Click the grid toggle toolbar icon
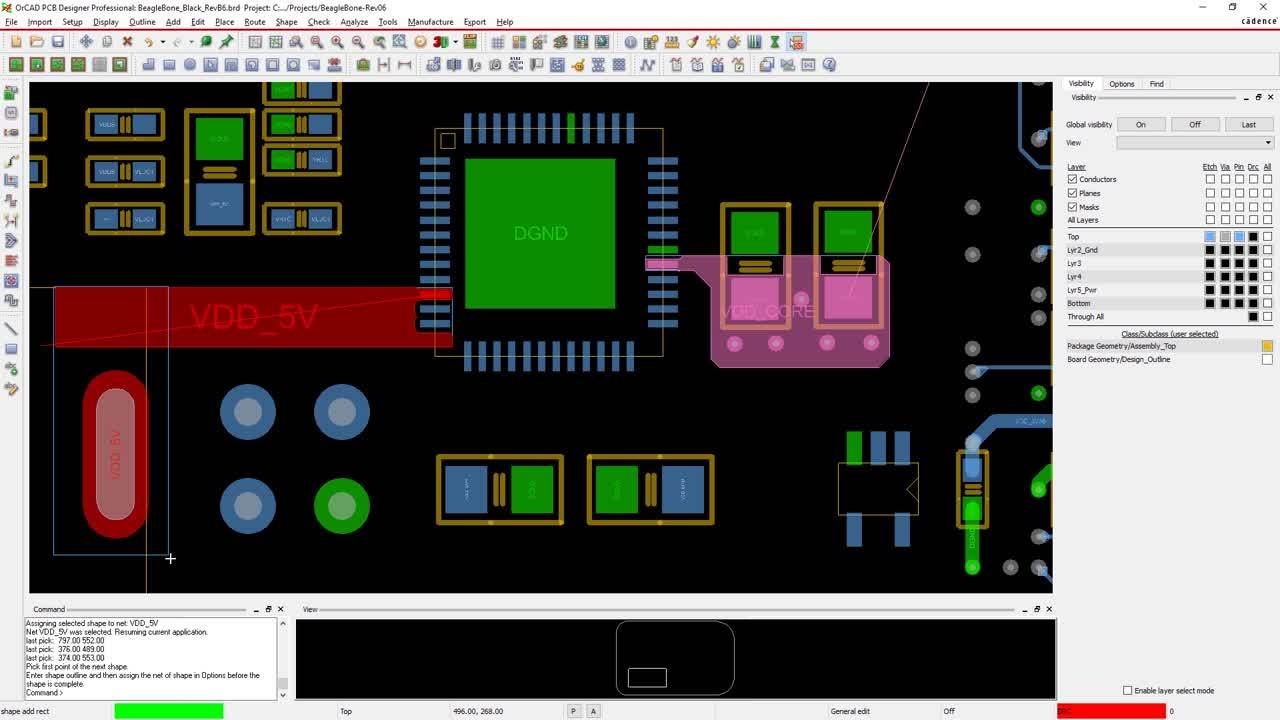Viewport: 1280px width, 720px height. tap(497, 42)
